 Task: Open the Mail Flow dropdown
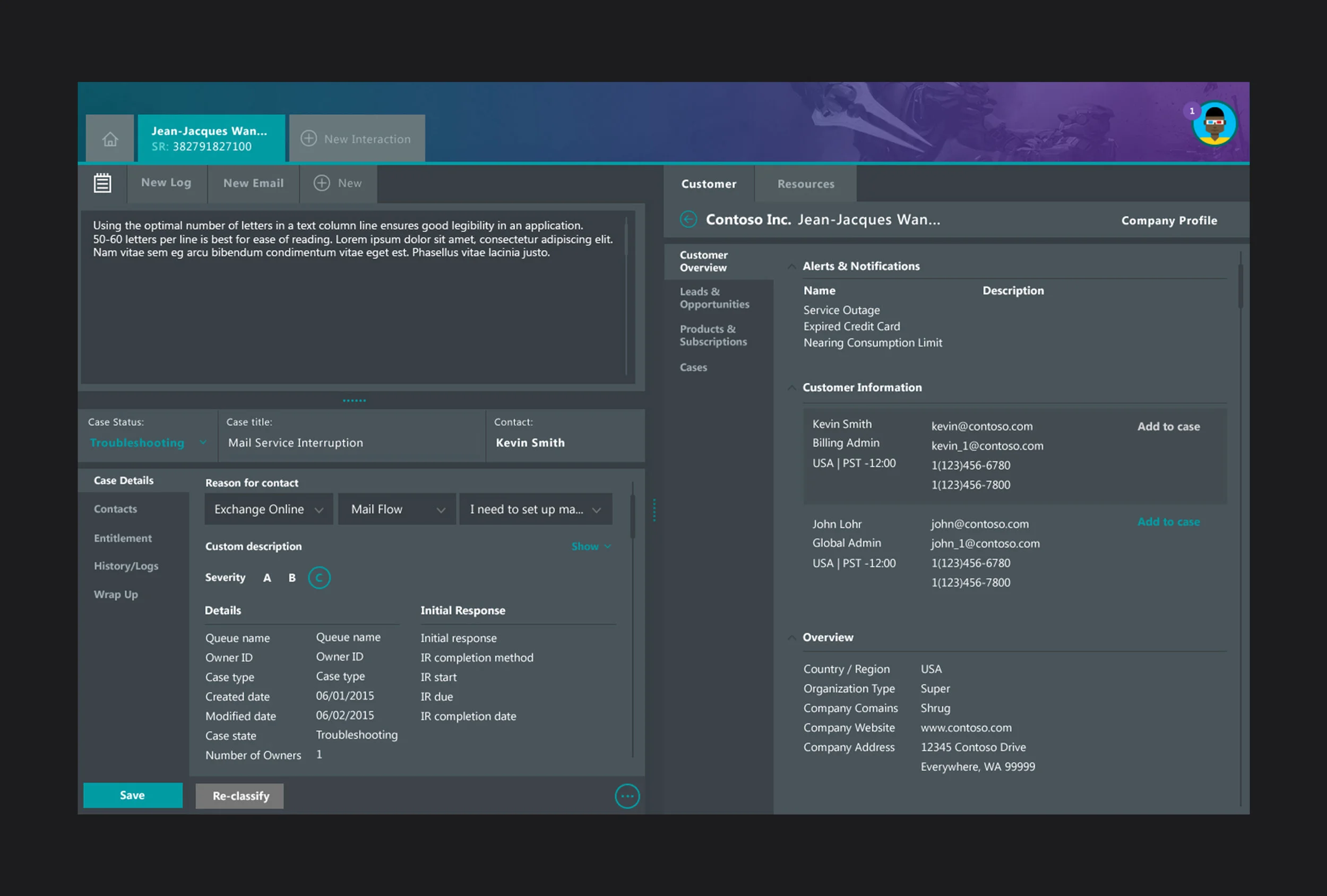[x=397, y=509]
